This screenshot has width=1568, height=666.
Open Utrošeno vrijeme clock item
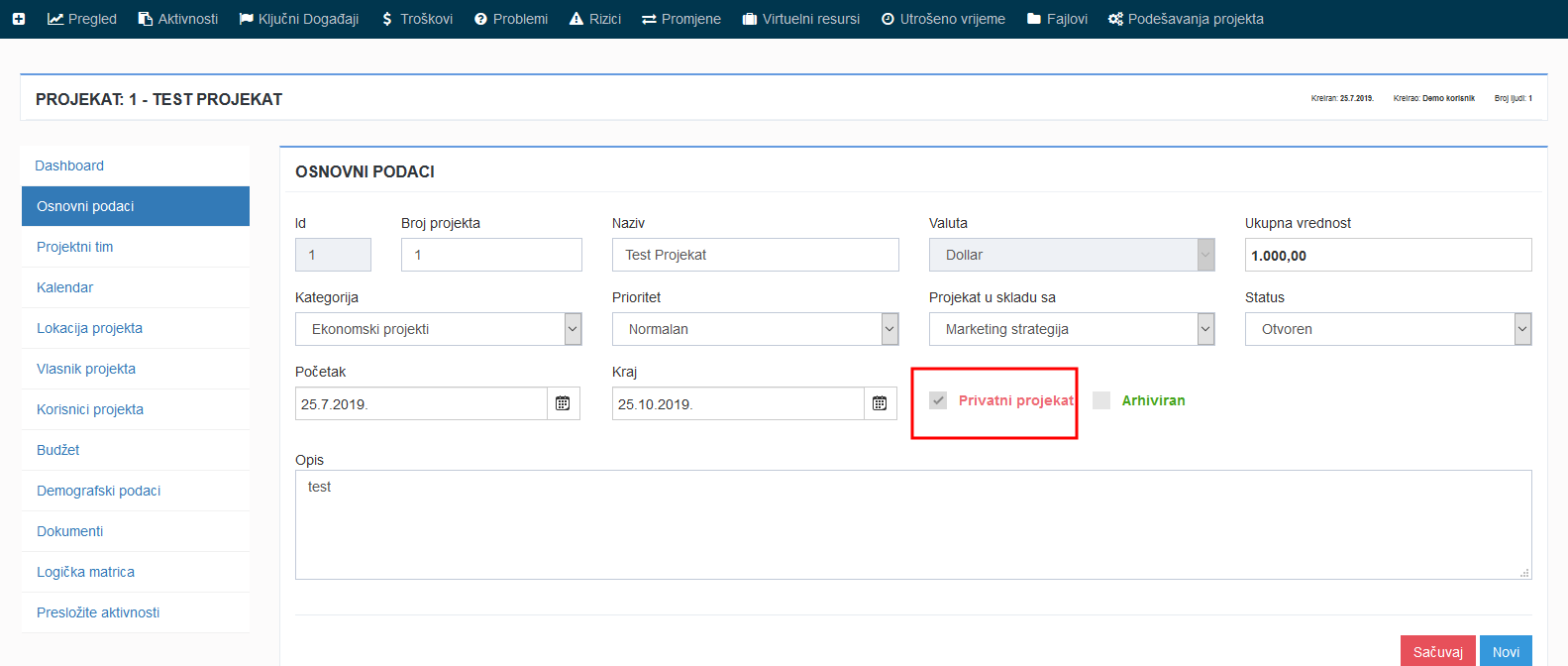coord(888,19)
